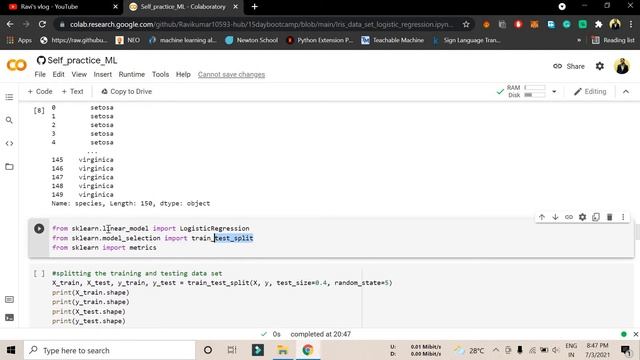Open the Edit menu
Screen dimensions: 640x360
point(58,74)
